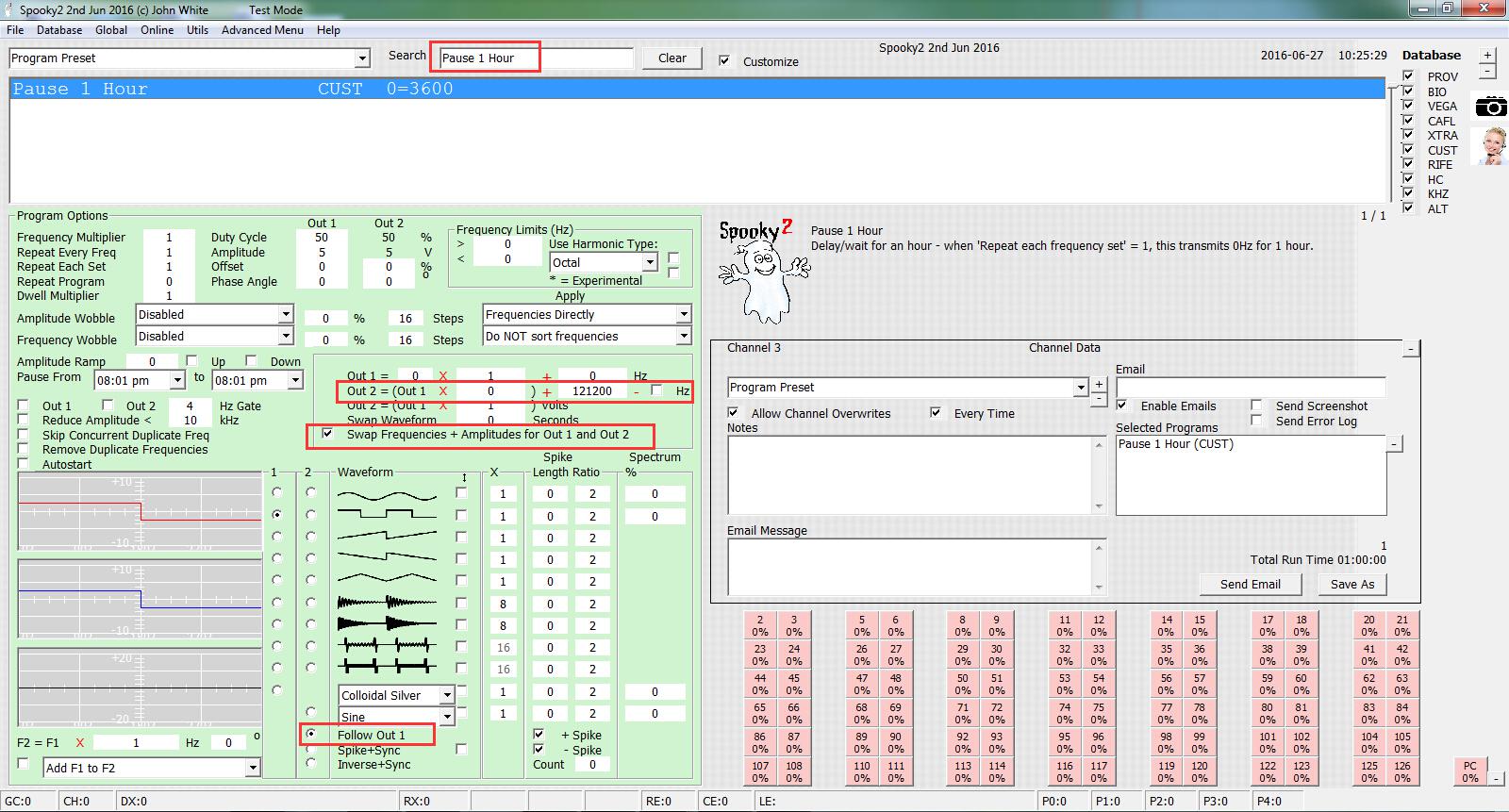
Task: Click the Email Message text box
Action: pyautogui.click(x=910, y=567)
